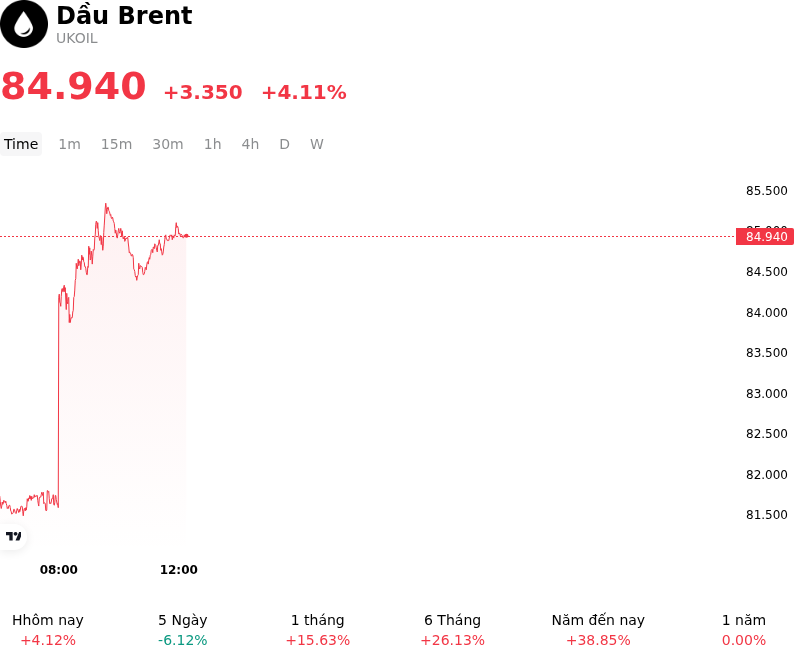
Task: Select the 1h timeframe
Action: coord(212,144)
